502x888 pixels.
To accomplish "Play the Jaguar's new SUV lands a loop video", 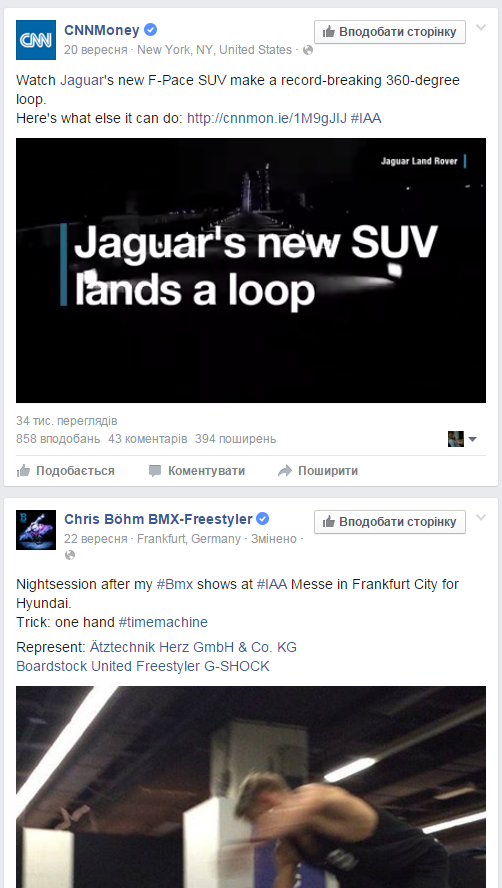I will pyautogui.click(x=251, y=271).
